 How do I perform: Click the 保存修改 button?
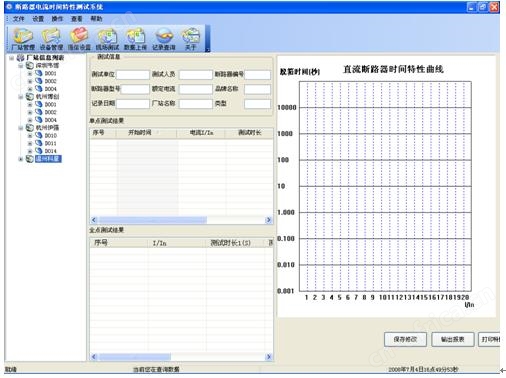point(405,339)
